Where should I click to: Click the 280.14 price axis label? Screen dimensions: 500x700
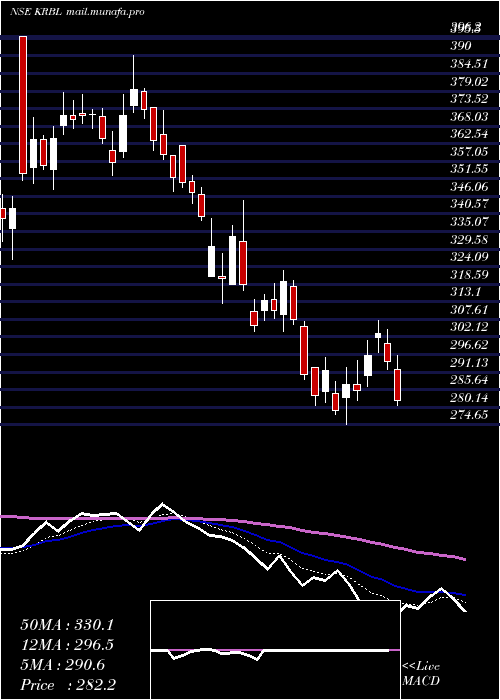(x=468, y=398)
